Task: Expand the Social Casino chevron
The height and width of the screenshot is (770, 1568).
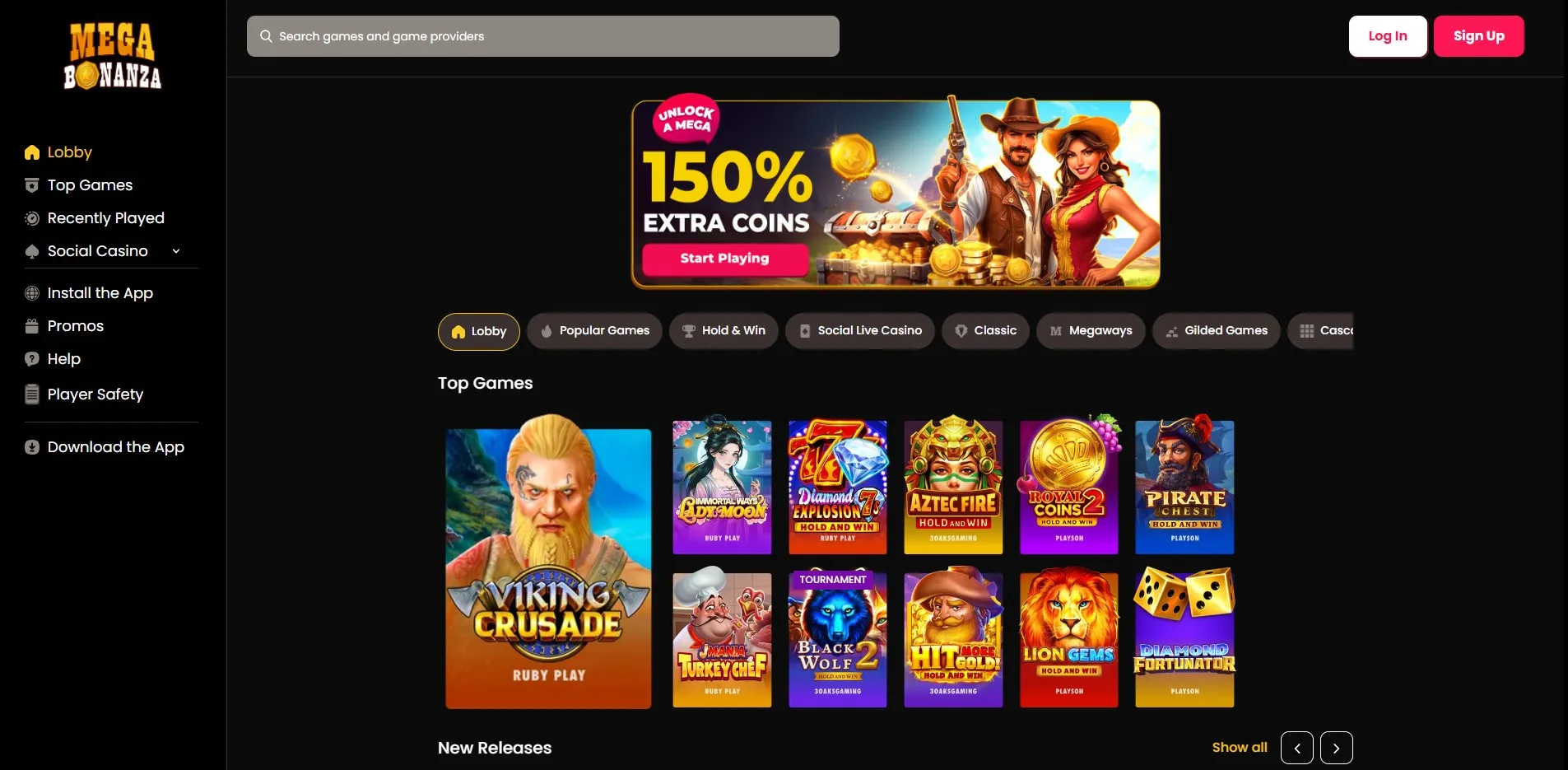Action: pos(176,251)
